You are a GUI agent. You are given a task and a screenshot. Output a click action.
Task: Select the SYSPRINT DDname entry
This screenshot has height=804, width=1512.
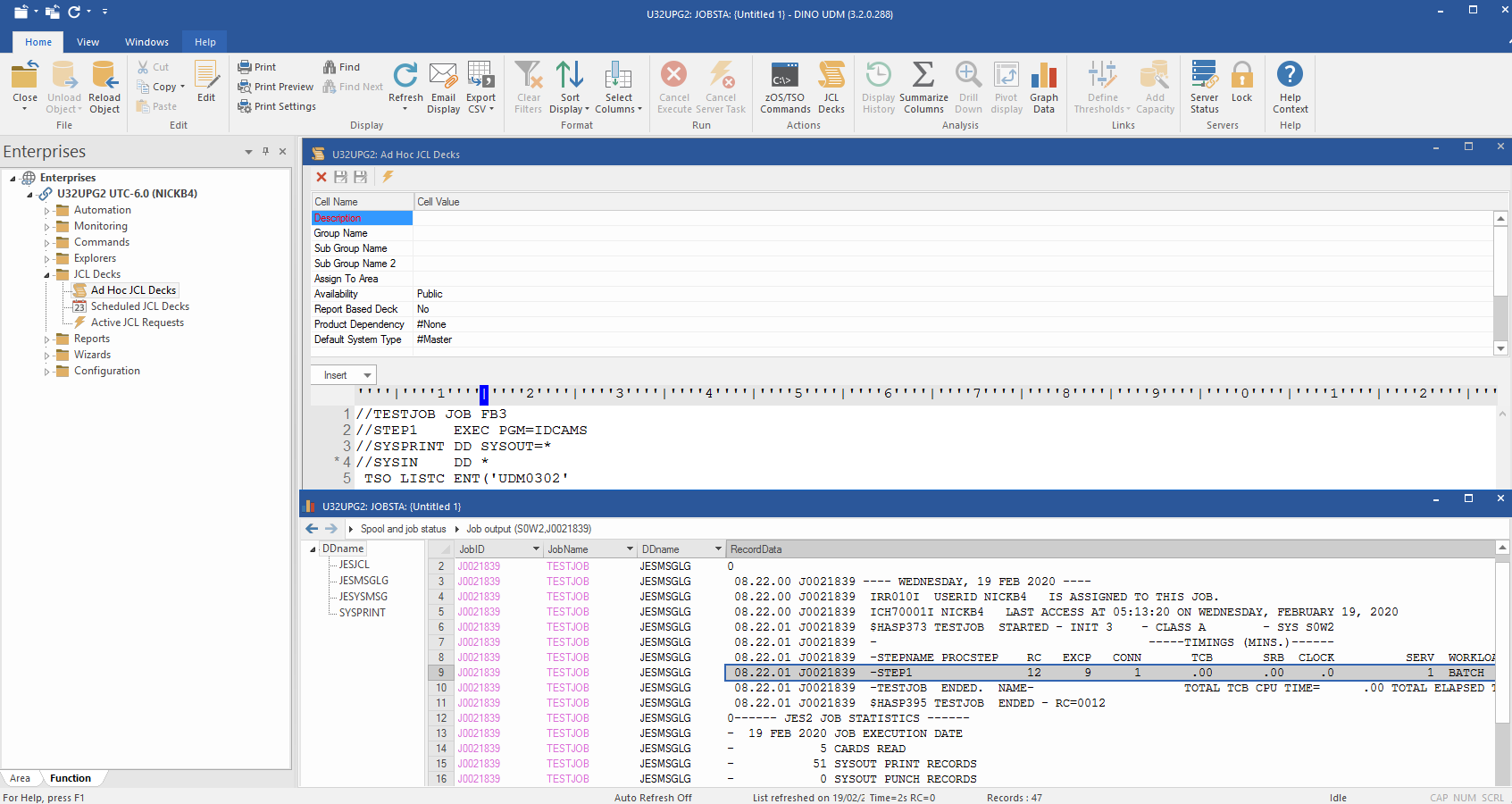(x=361, y=612)
